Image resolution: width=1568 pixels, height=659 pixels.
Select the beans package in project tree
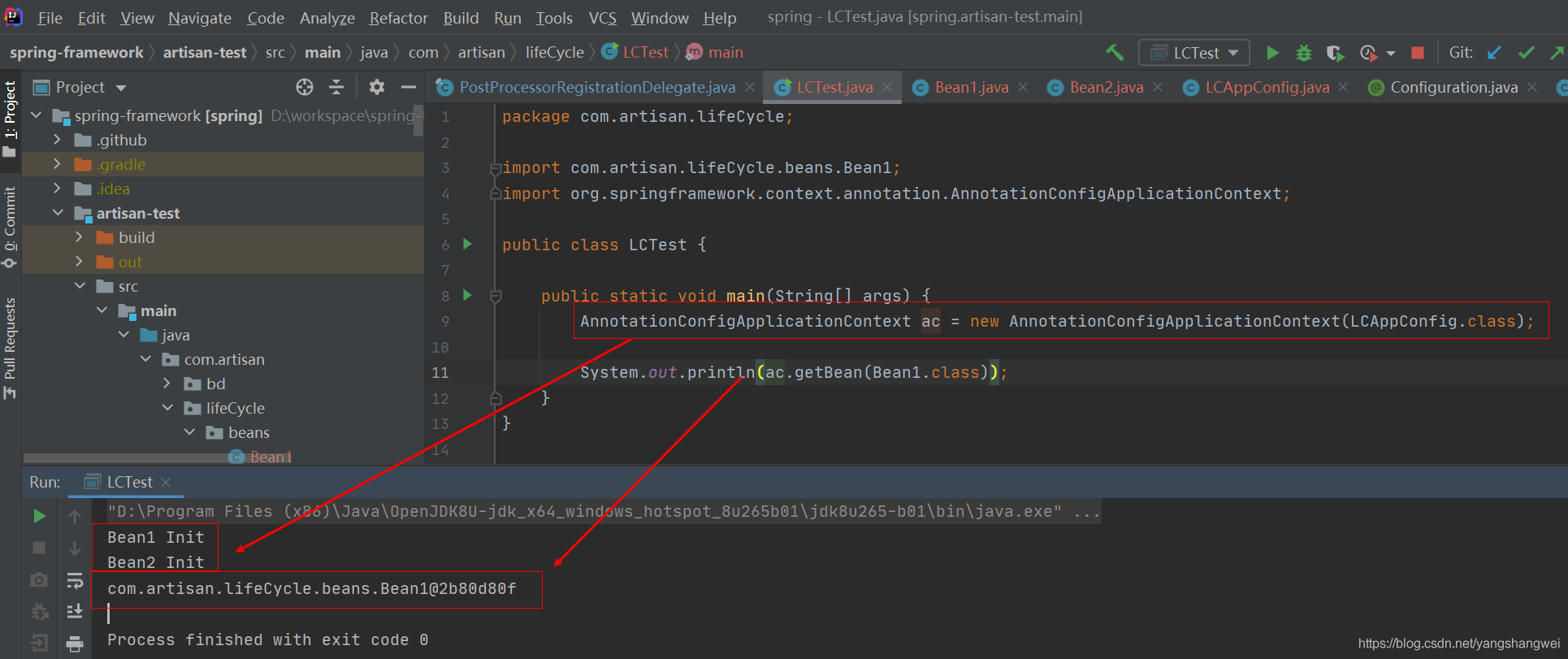point(249,432)
